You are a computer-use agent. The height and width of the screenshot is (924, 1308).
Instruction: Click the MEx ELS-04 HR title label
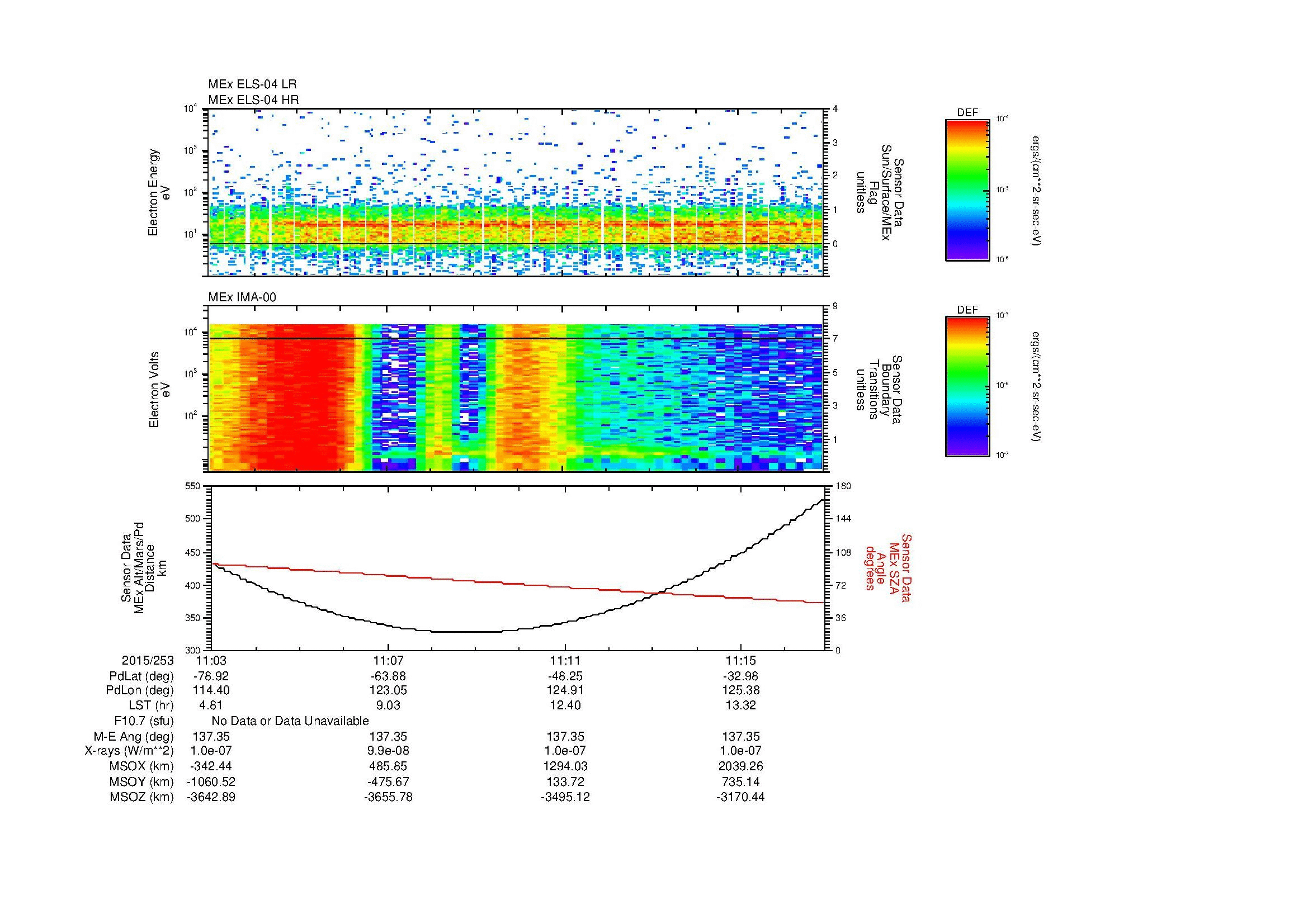(253, 99)
